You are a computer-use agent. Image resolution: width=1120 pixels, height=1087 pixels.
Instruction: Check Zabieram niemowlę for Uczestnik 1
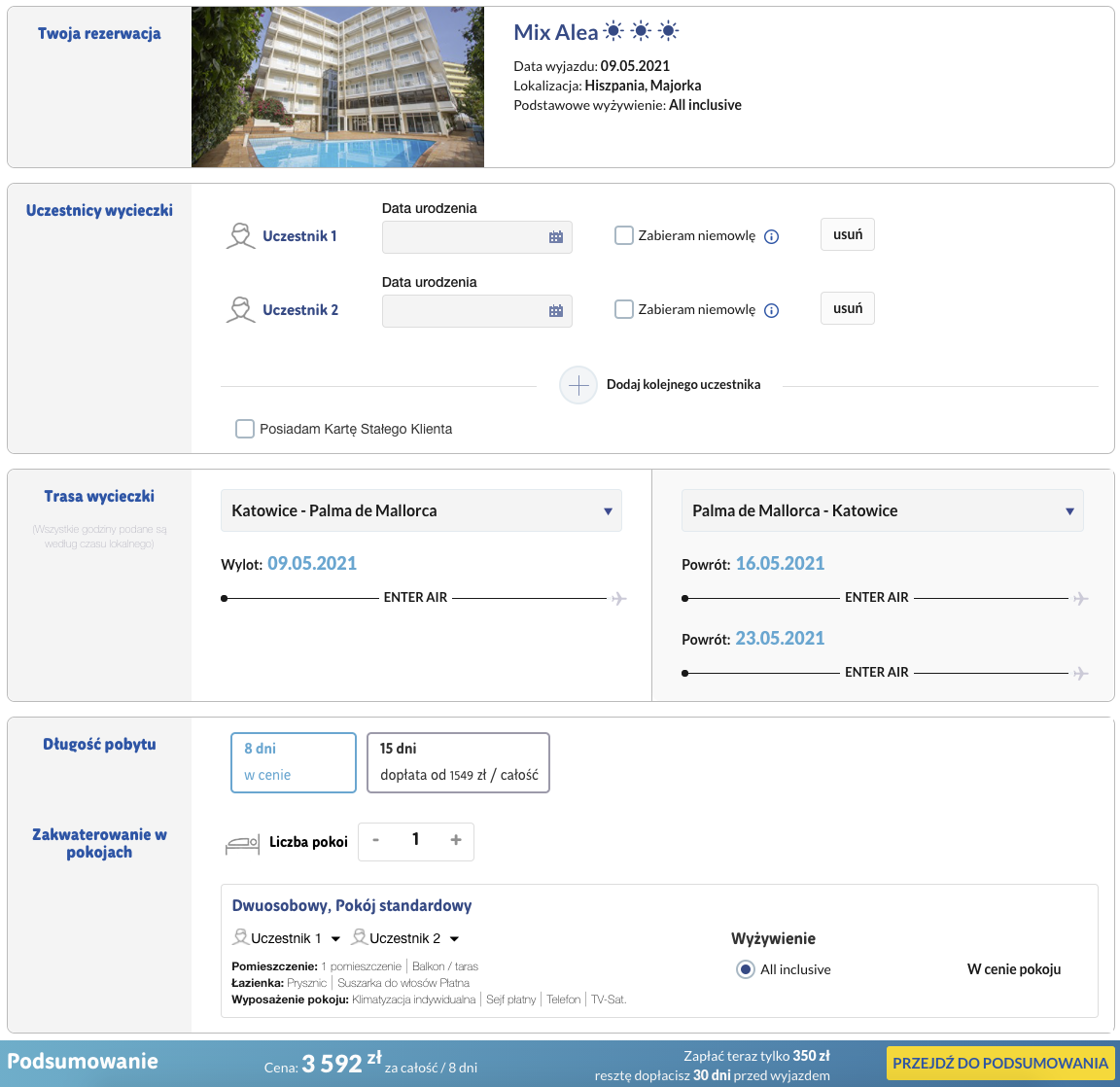point(624,235)
